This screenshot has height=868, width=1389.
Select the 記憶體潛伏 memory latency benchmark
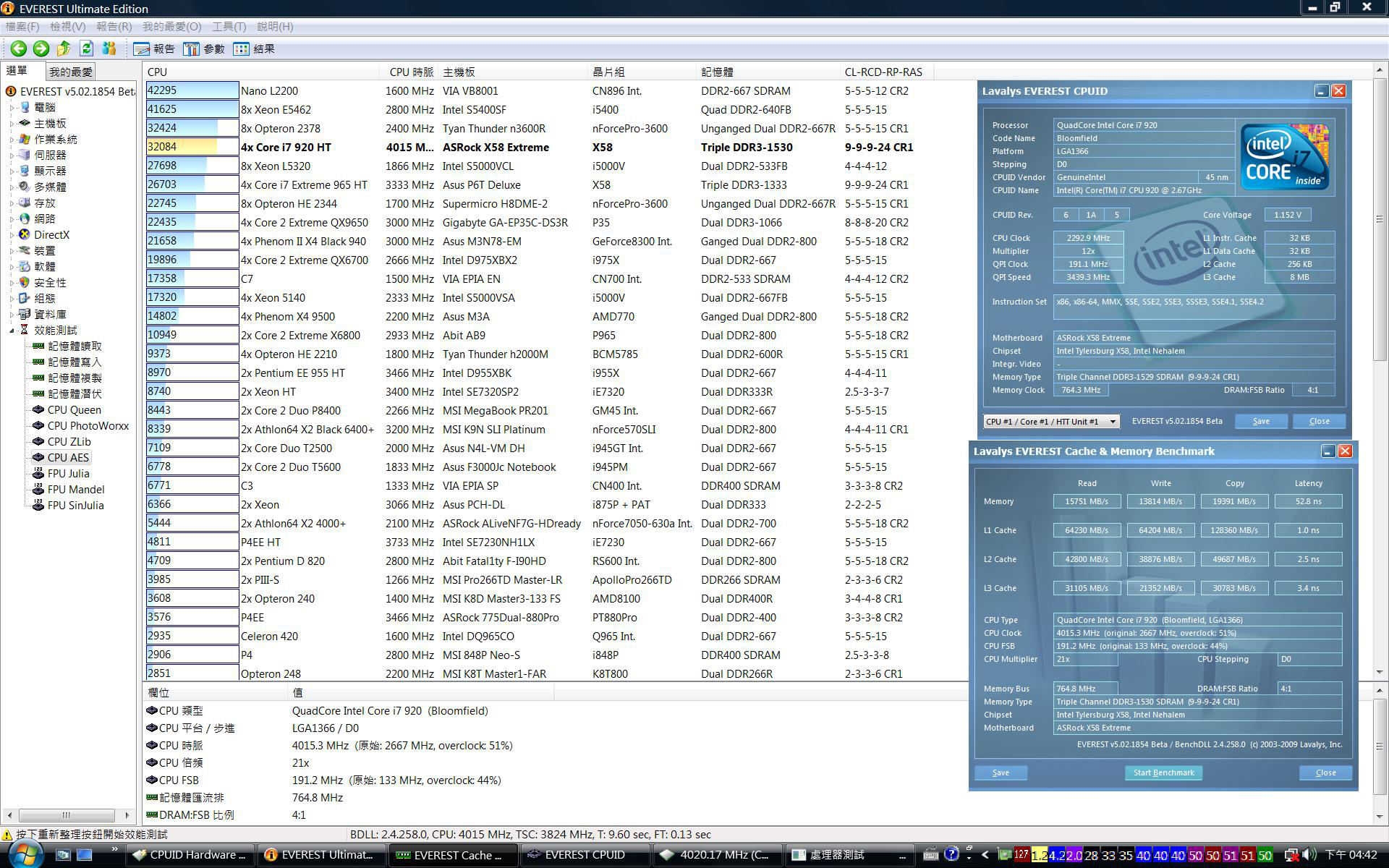(x=75, y=393)
